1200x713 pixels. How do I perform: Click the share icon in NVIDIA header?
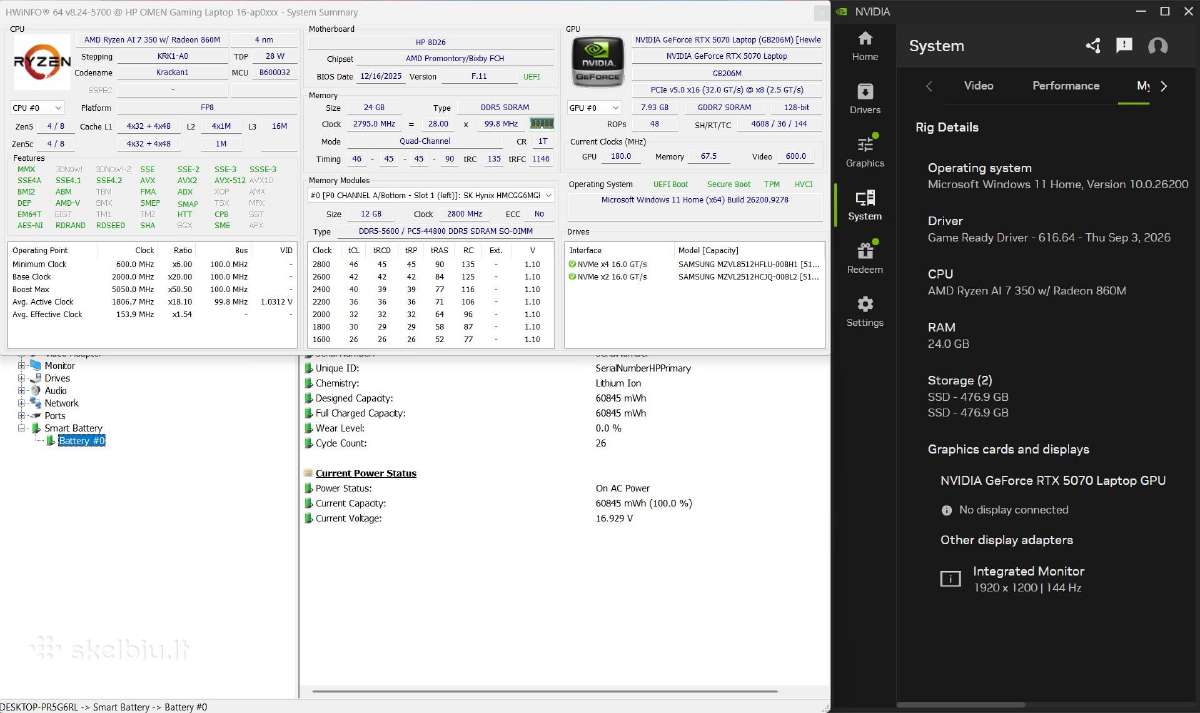point(1092,46)
